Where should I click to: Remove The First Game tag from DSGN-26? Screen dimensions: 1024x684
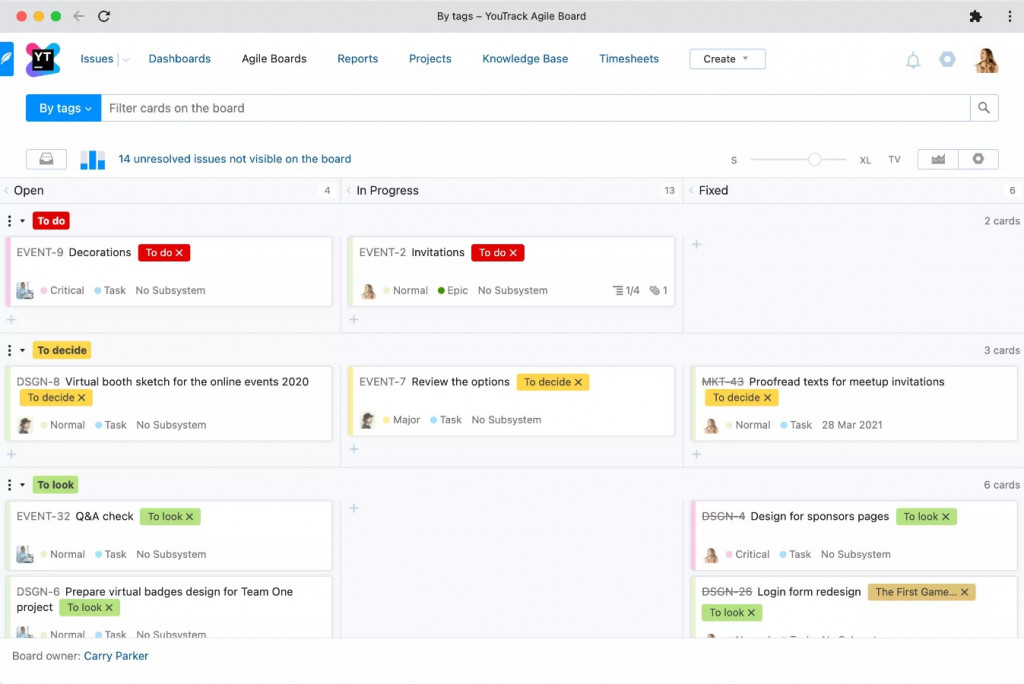point(965,592)
